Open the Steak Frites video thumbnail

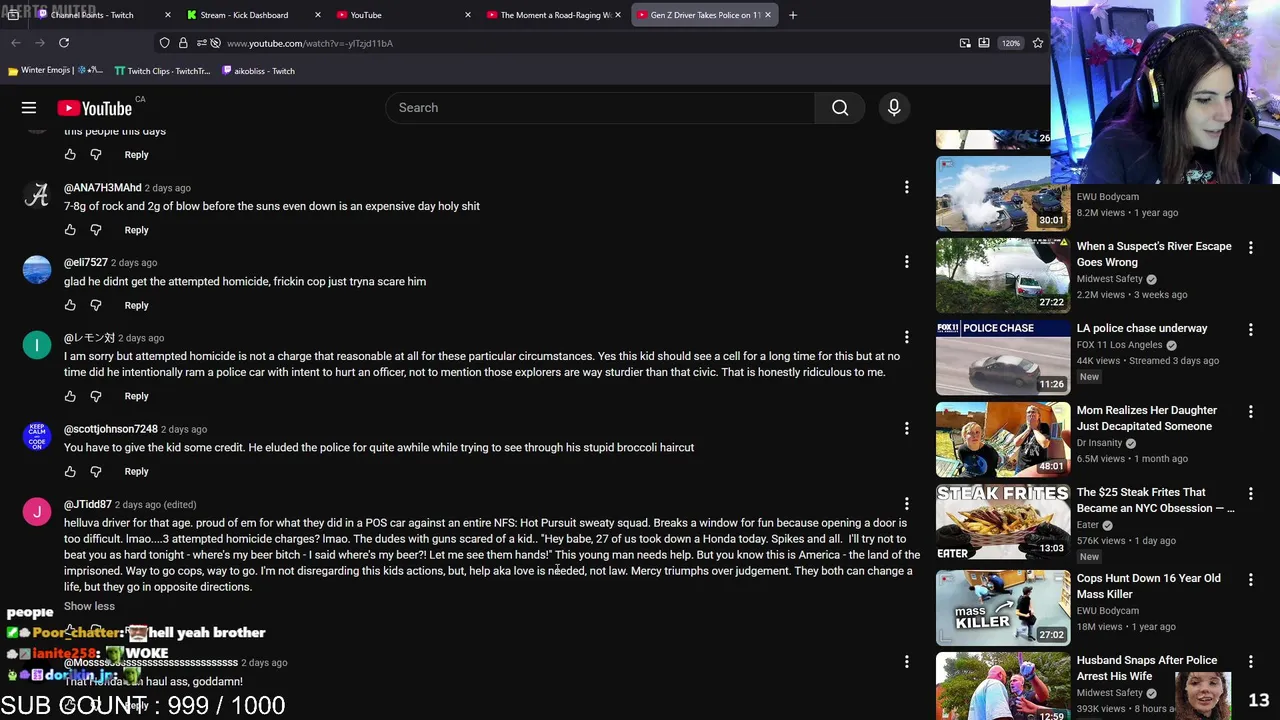pos(1003,521)
